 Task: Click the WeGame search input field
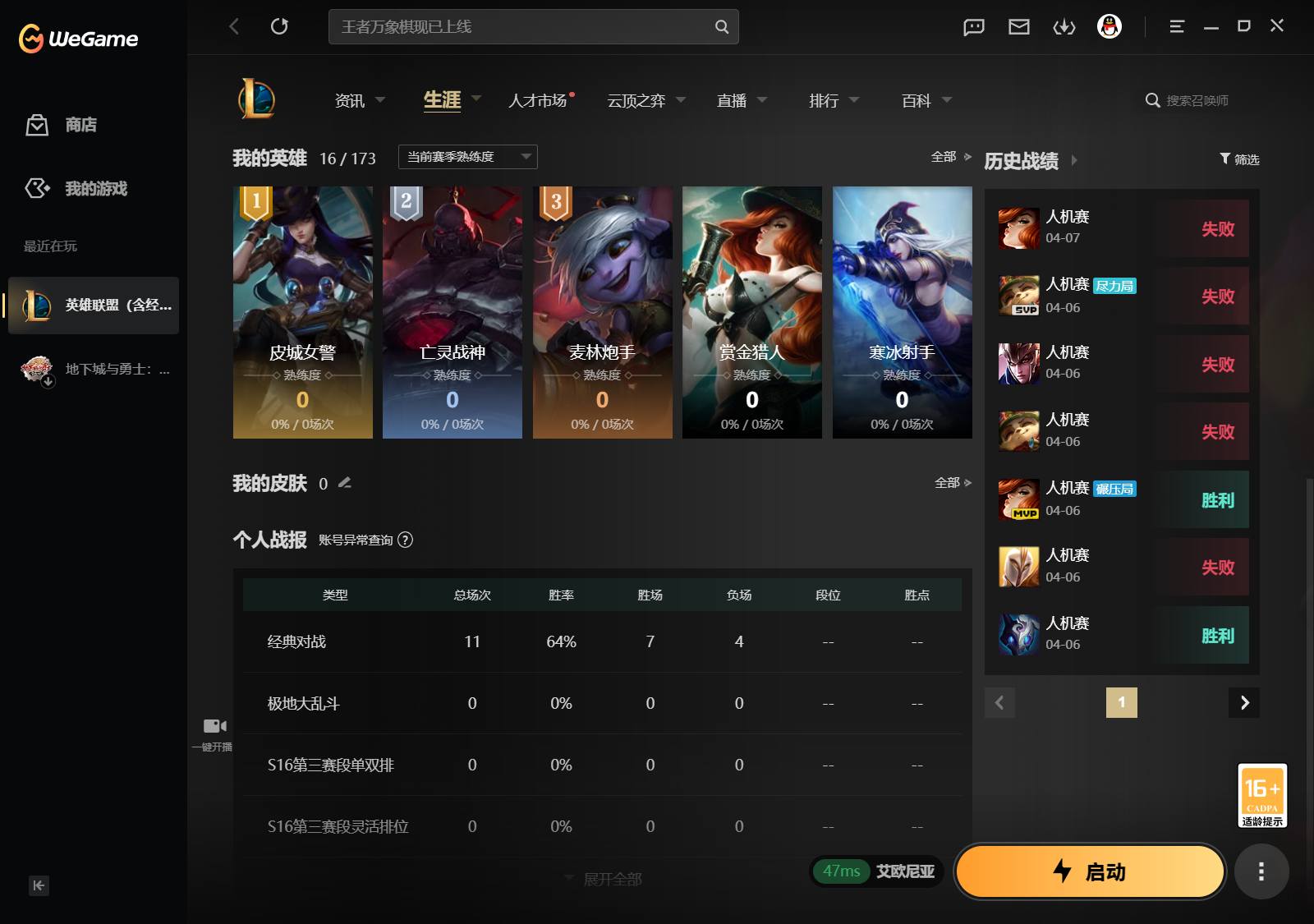[534, 26]
